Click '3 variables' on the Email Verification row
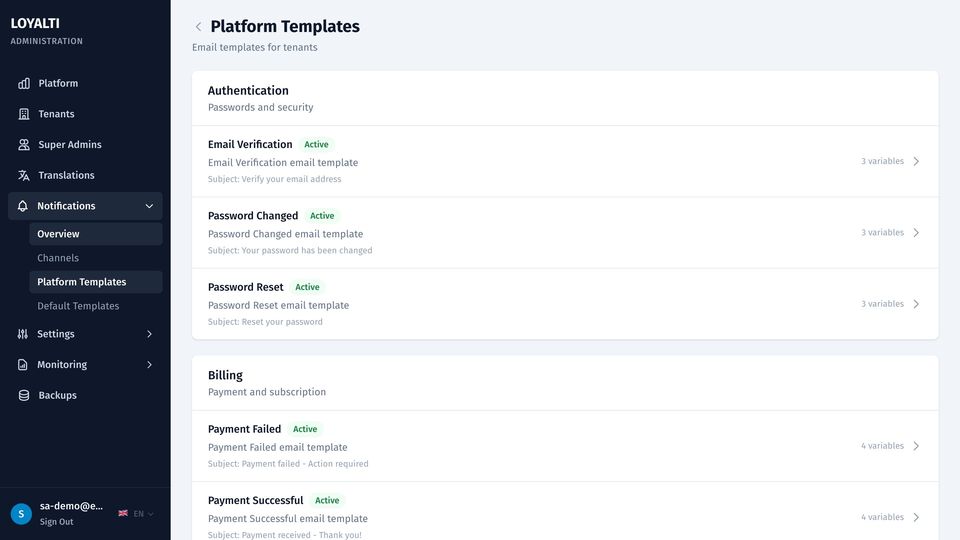This screenshot has height=540, width=960. click(882, 161)
